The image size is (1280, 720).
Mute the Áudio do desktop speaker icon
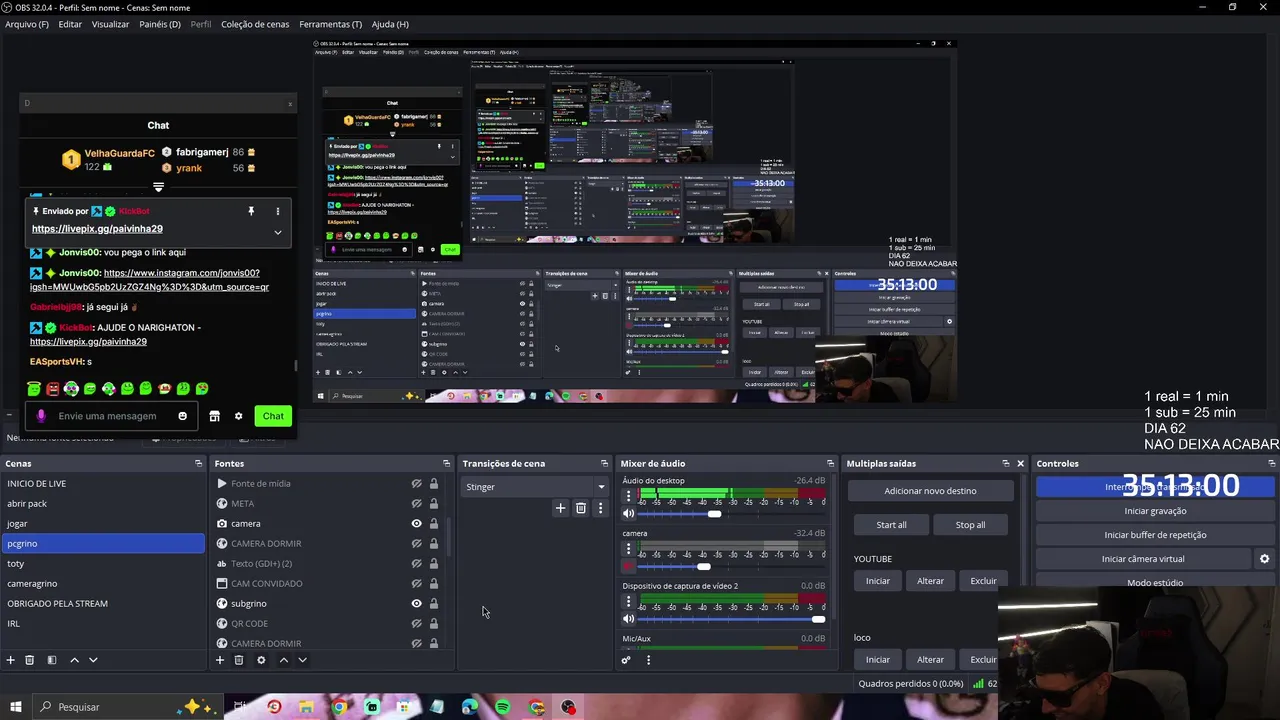[x=629, y=514]
